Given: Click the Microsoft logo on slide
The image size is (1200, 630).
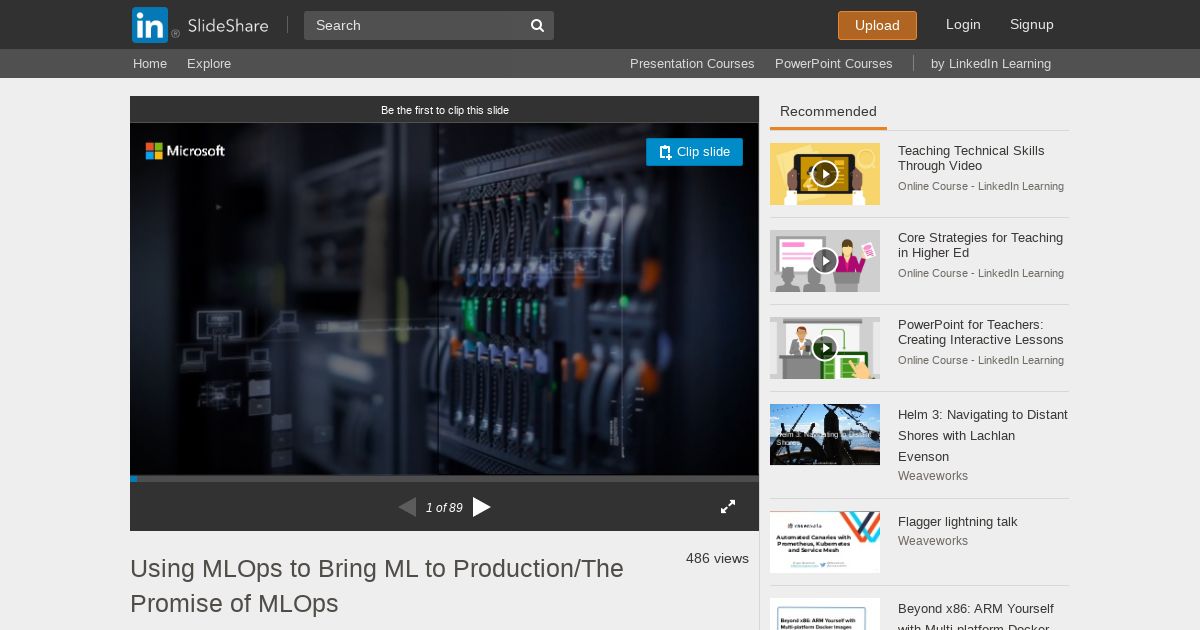Looking at the screenshot, I should tap(185, 151).
